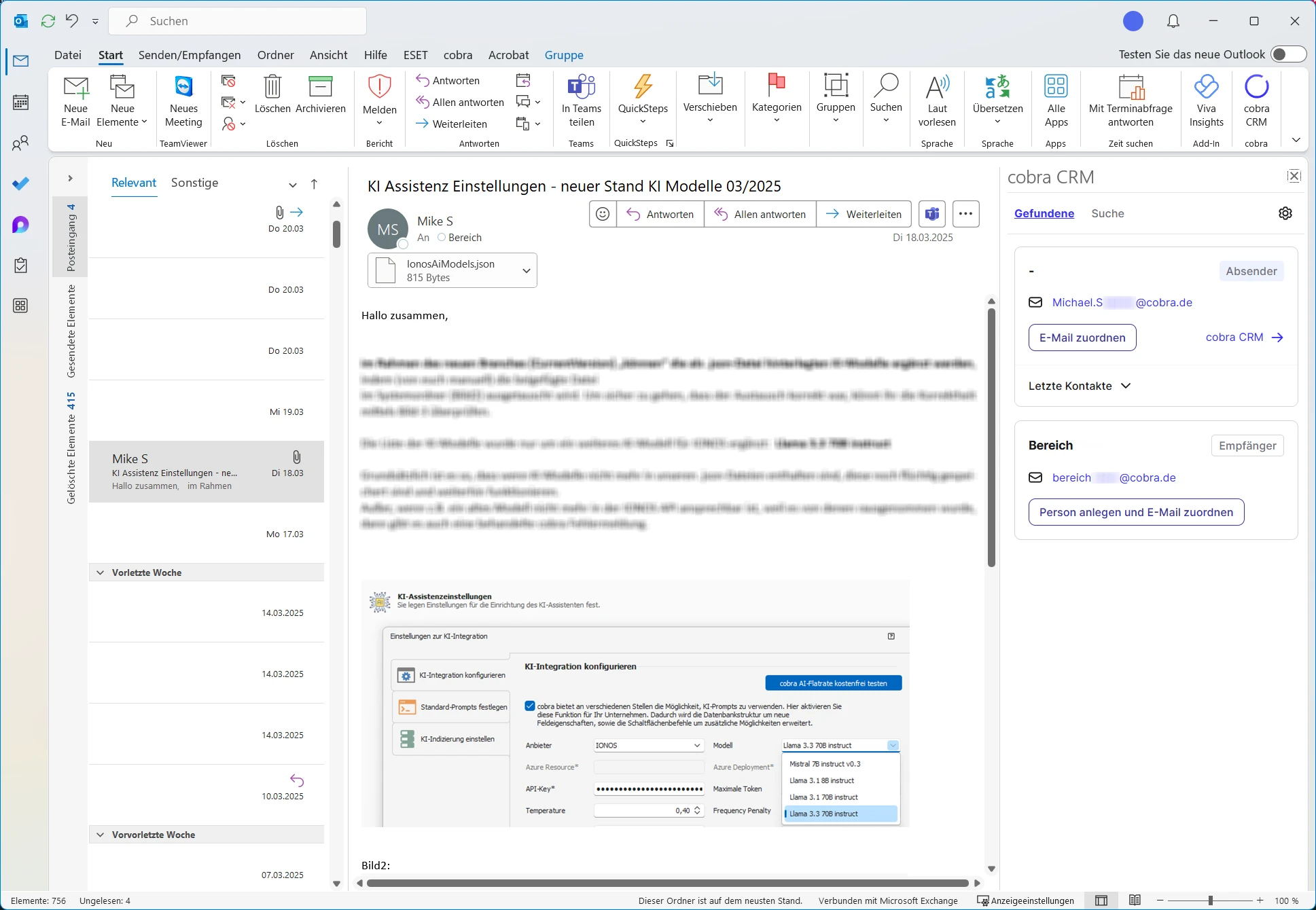Switch to Ansicht ribbon tab
1316x910 pixels.
[x=328, y=55]
